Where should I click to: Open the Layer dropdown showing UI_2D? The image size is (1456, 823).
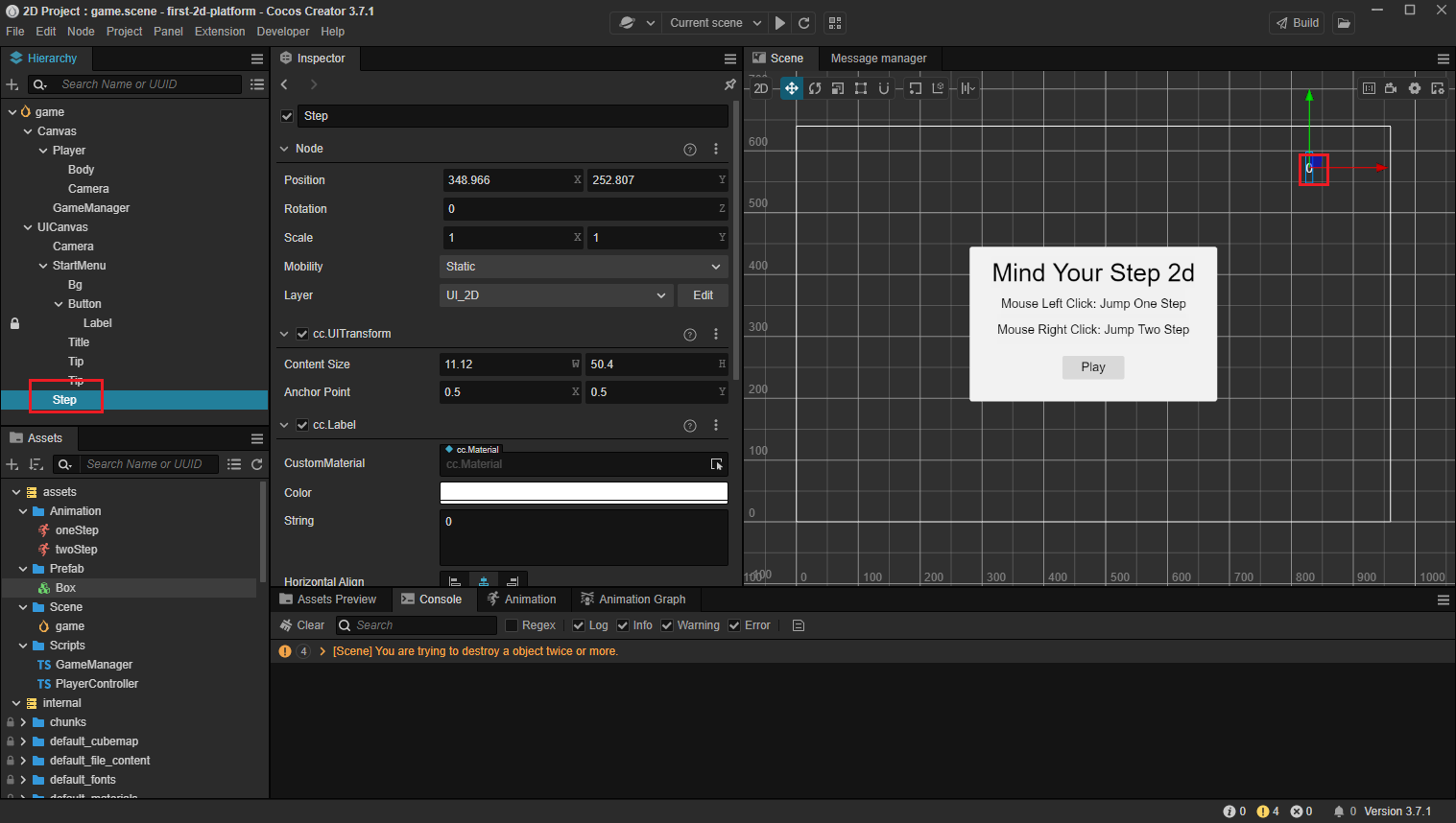[x=556, y=295]
